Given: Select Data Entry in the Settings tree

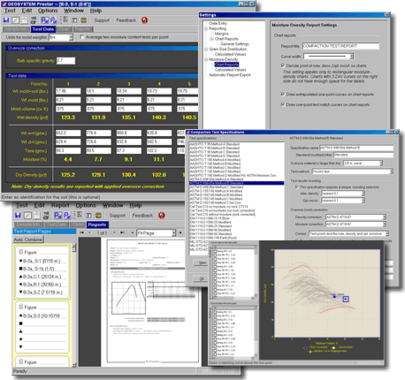Looking at the screenshot, I should coord(218,23).
